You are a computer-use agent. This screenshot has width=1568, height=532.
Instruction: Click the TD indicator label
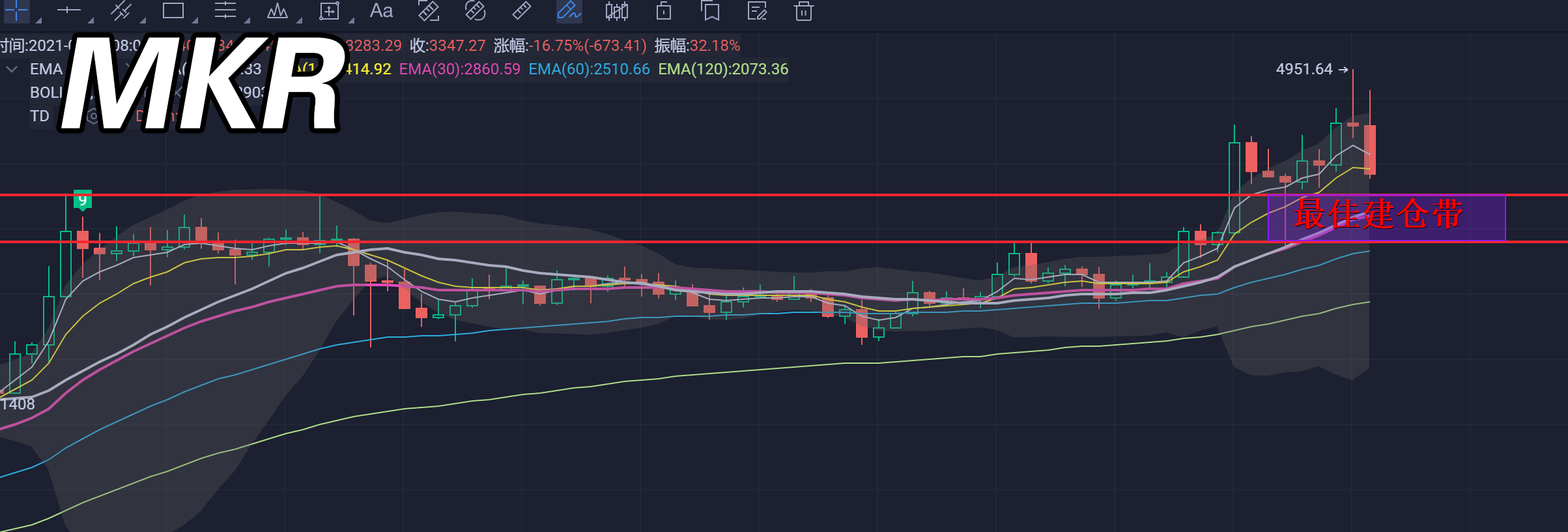(40, 116)
